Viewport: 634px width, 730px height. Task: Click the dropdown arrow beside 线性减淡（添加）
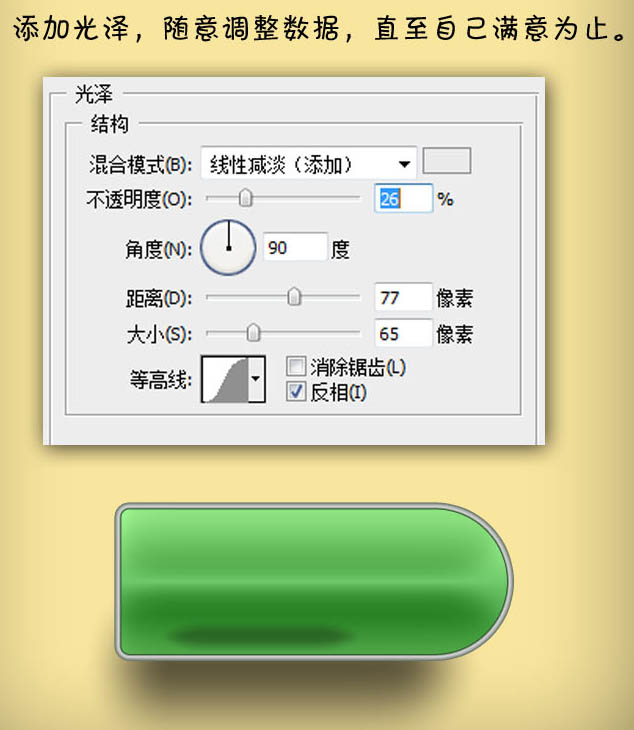[x=404, y=164]
